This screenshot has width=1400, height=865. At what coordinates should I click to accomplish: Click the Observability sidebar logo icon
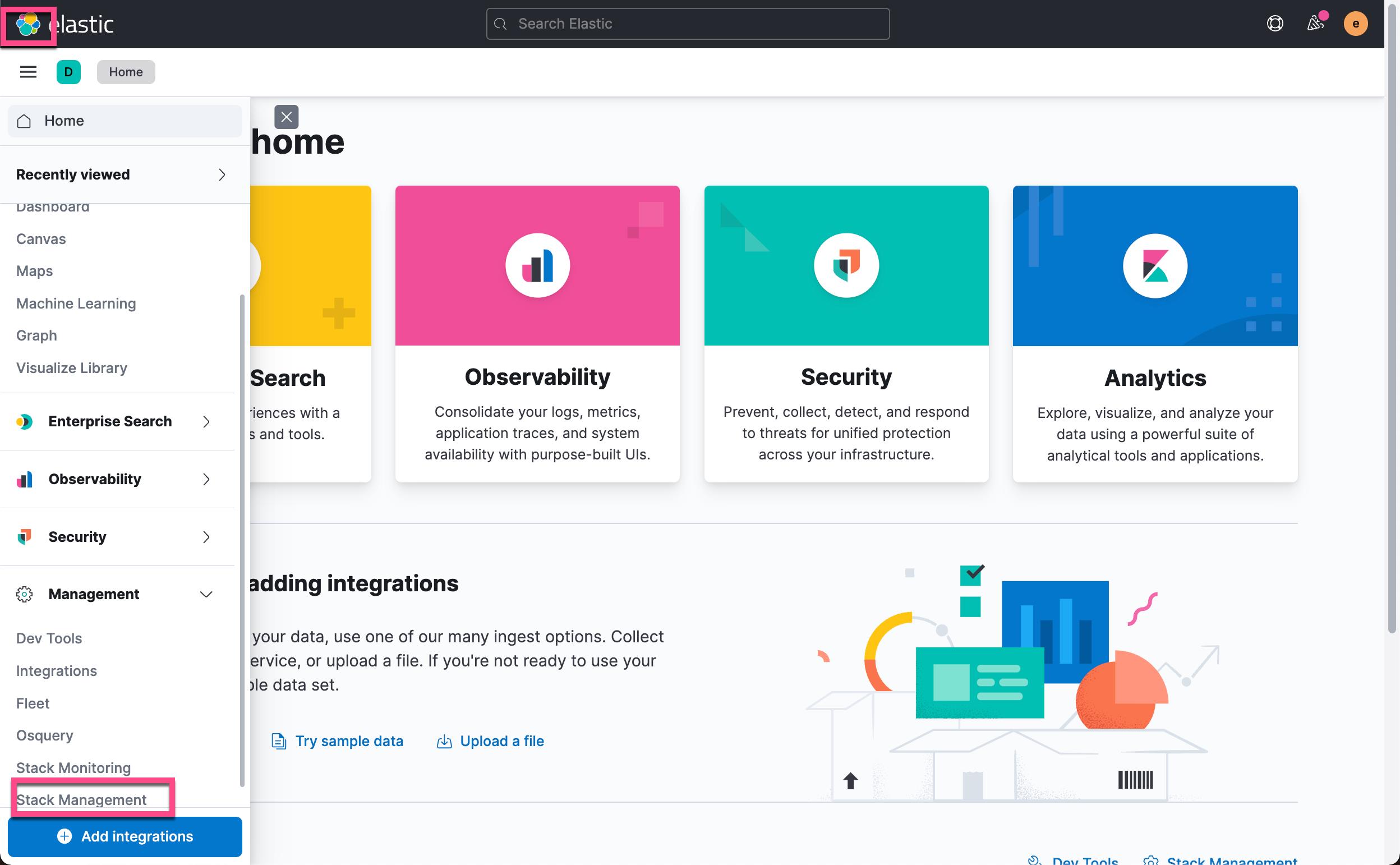(x=24, y=480)
